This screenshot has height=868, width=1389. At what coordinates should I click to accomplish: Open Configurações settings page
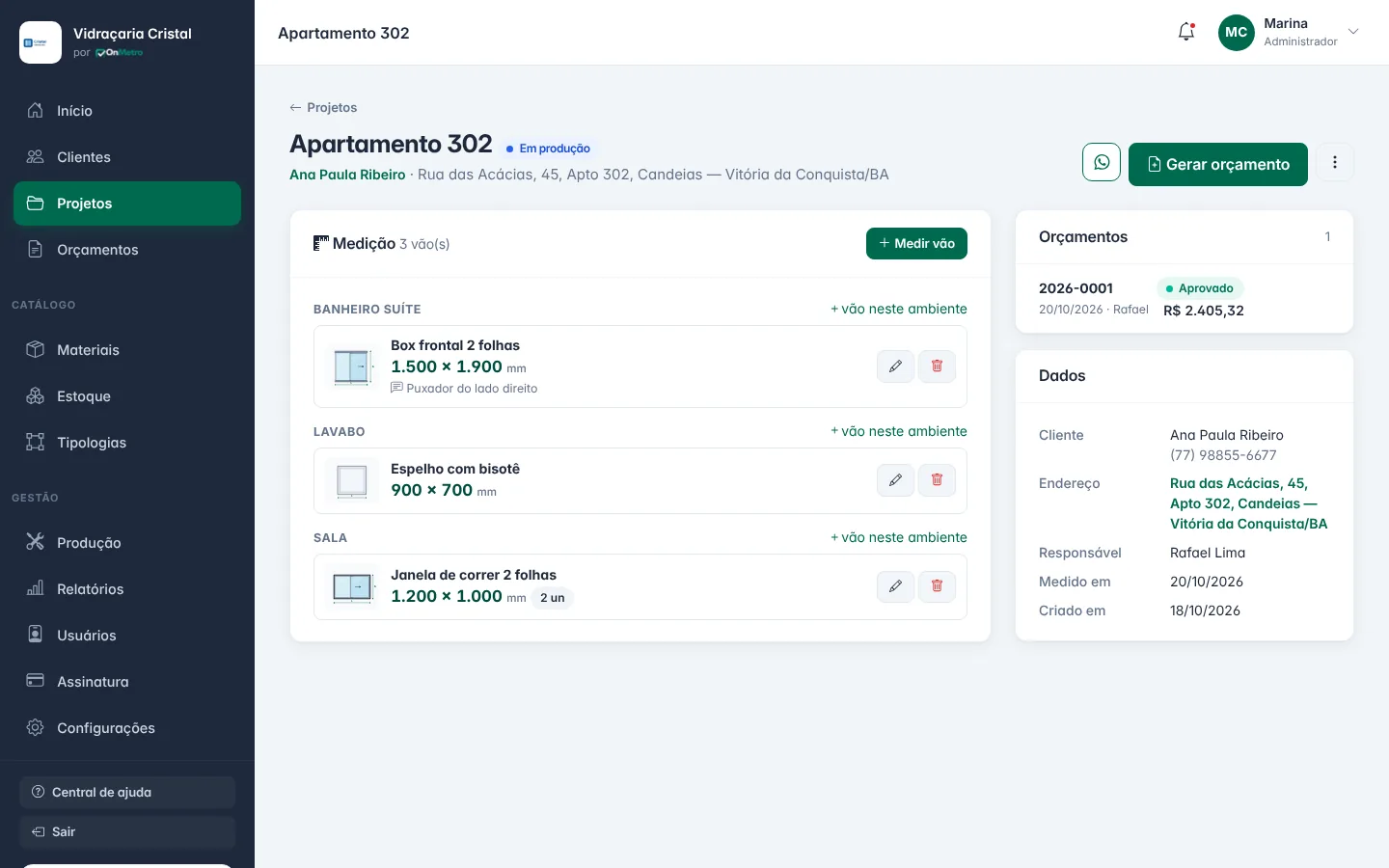pos(127,728)
